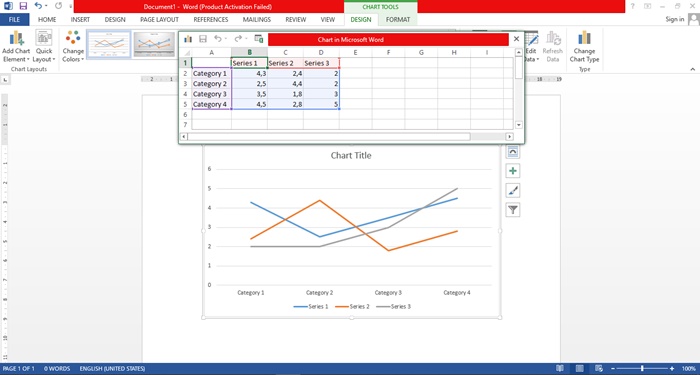The width and height of the screenshot is (700, 375).
Task: Click the Change Chart Type icon
Action: [584, 46]
